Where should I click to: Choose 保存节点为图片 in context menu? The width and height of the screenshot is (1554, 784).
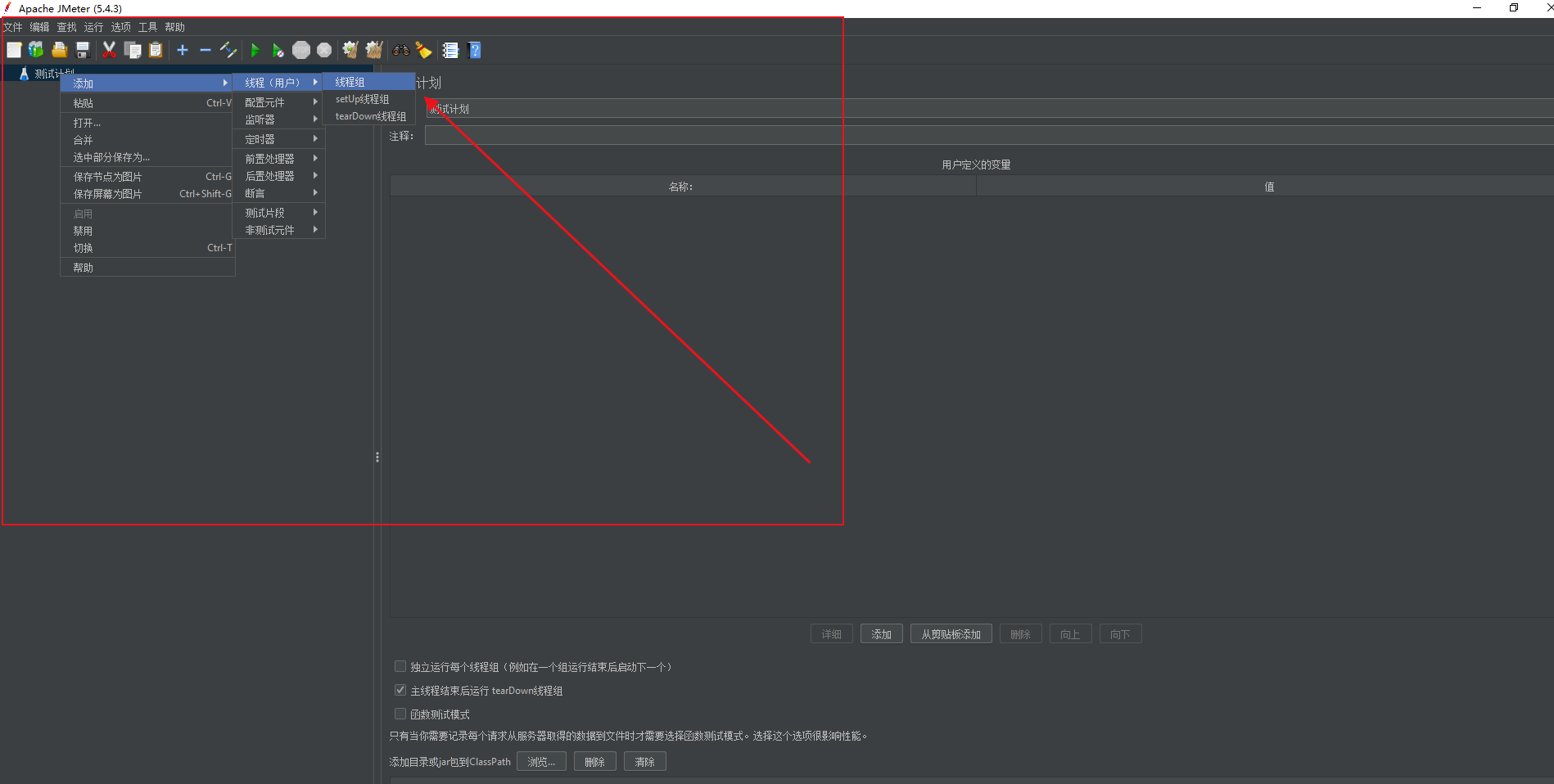(147, 177)
